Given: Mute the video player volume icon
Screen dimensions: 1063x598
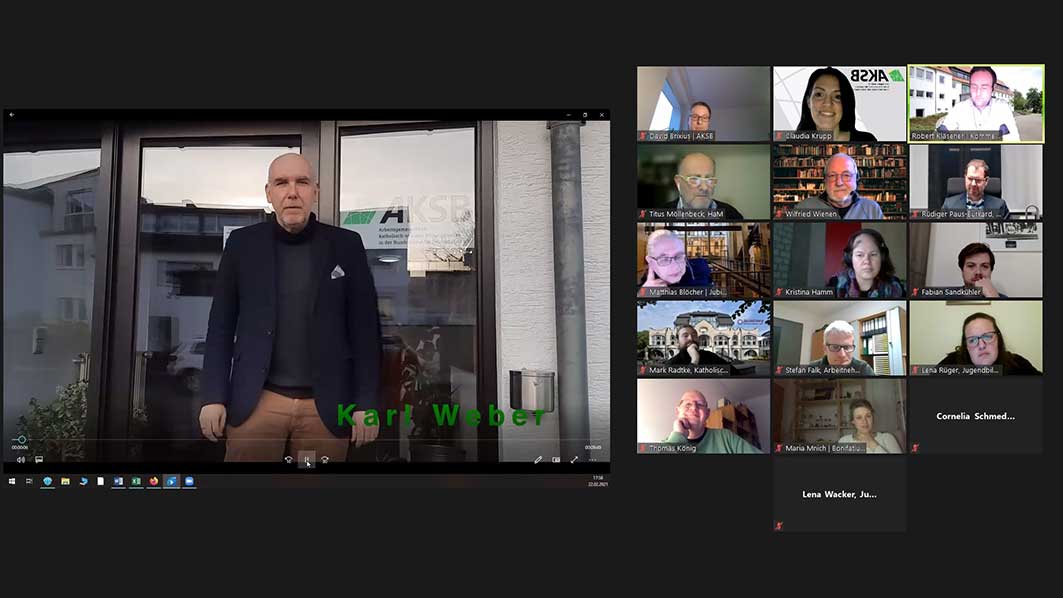Looking at the screenshot, I should pos(20,460).
